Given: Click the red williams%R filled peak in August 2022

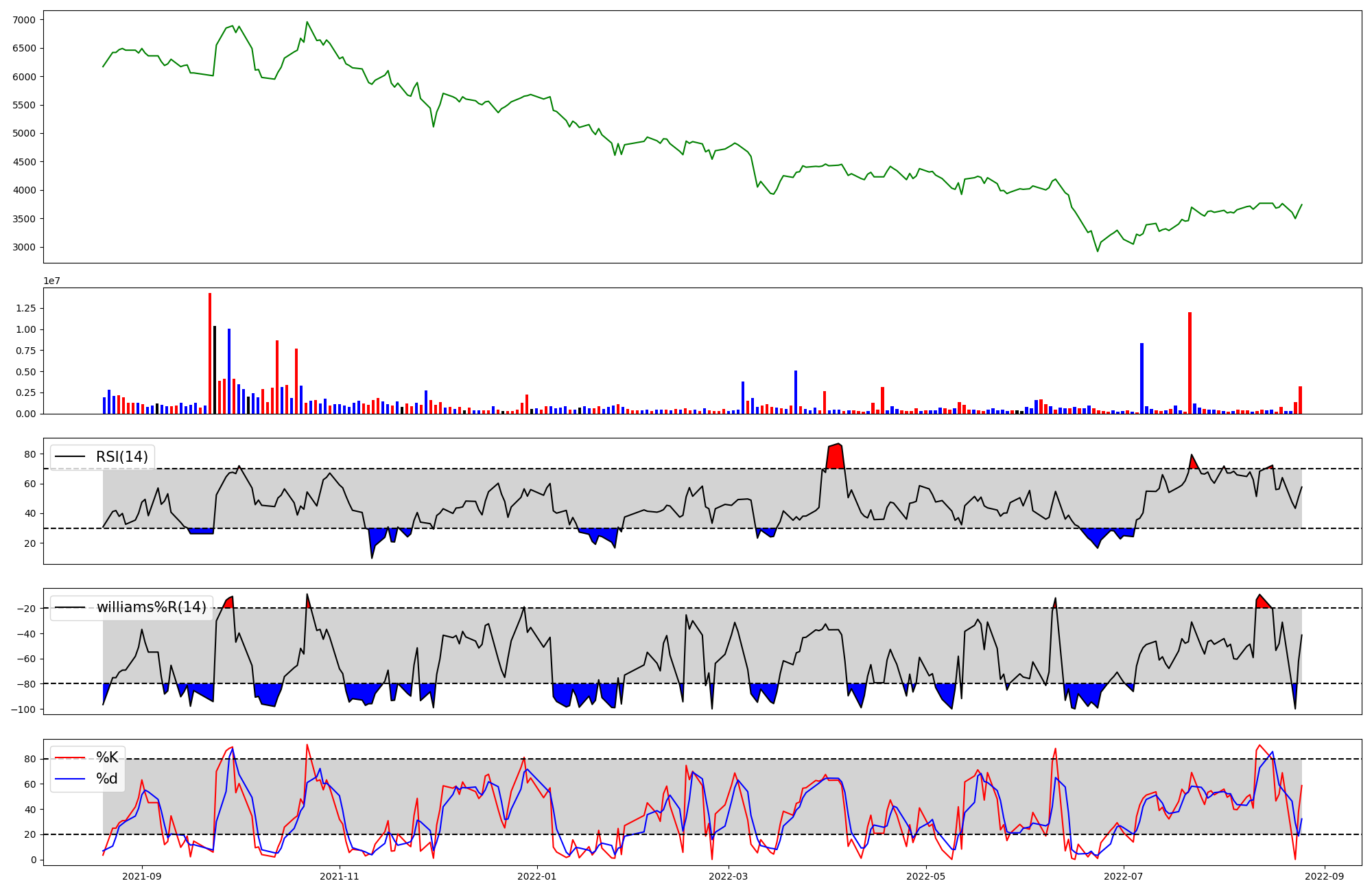Looking at the screenshot, I should pyautogui.click(x=1262, y=602).
